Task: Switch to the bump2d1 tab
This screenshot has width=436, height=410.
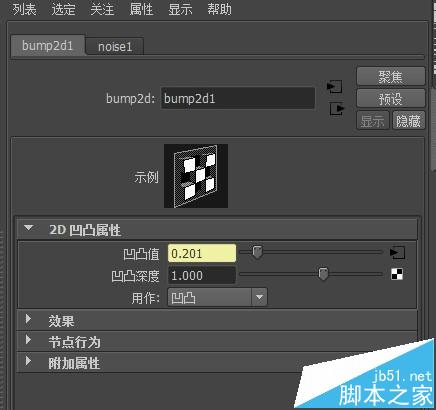Action: pyautogui.click(x=48, y=46)
